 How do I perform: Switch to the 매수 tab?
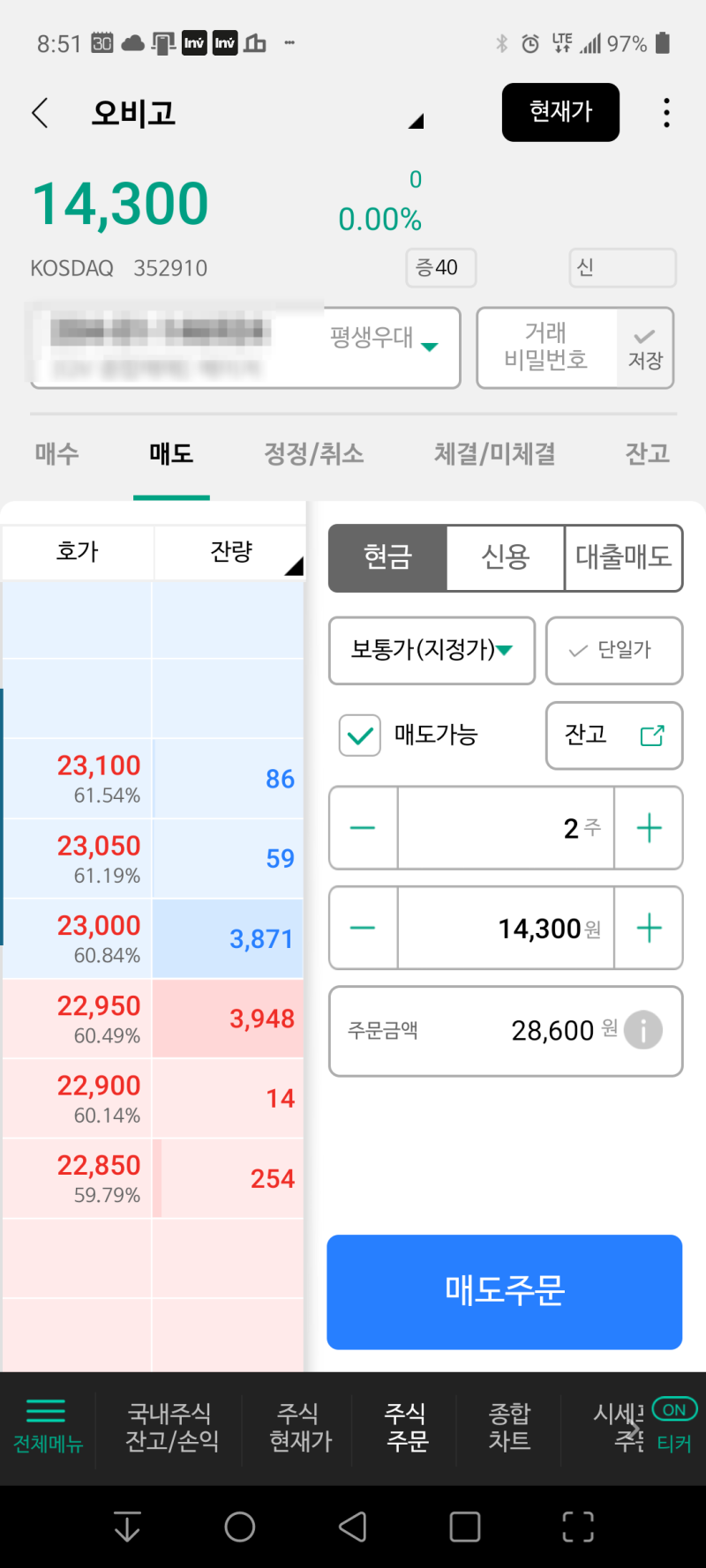pyautogui.click(x=55, y=453)
